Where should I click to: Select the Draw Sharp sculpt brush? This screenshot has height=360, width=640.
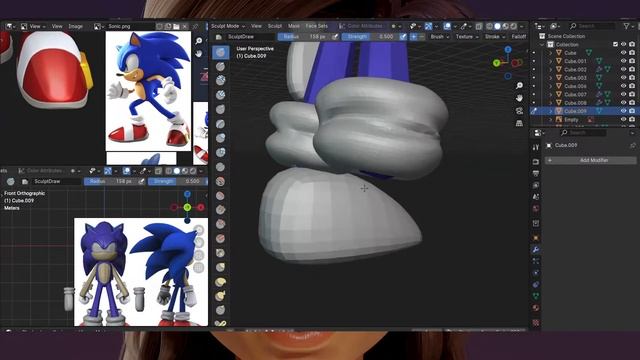220,66
